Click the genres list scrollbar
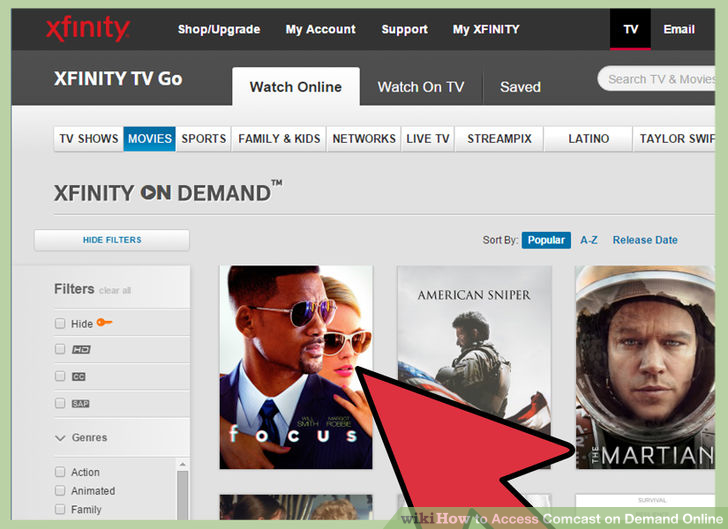Image resolution: width=728 pixels, height=529 pixels. 182,494
